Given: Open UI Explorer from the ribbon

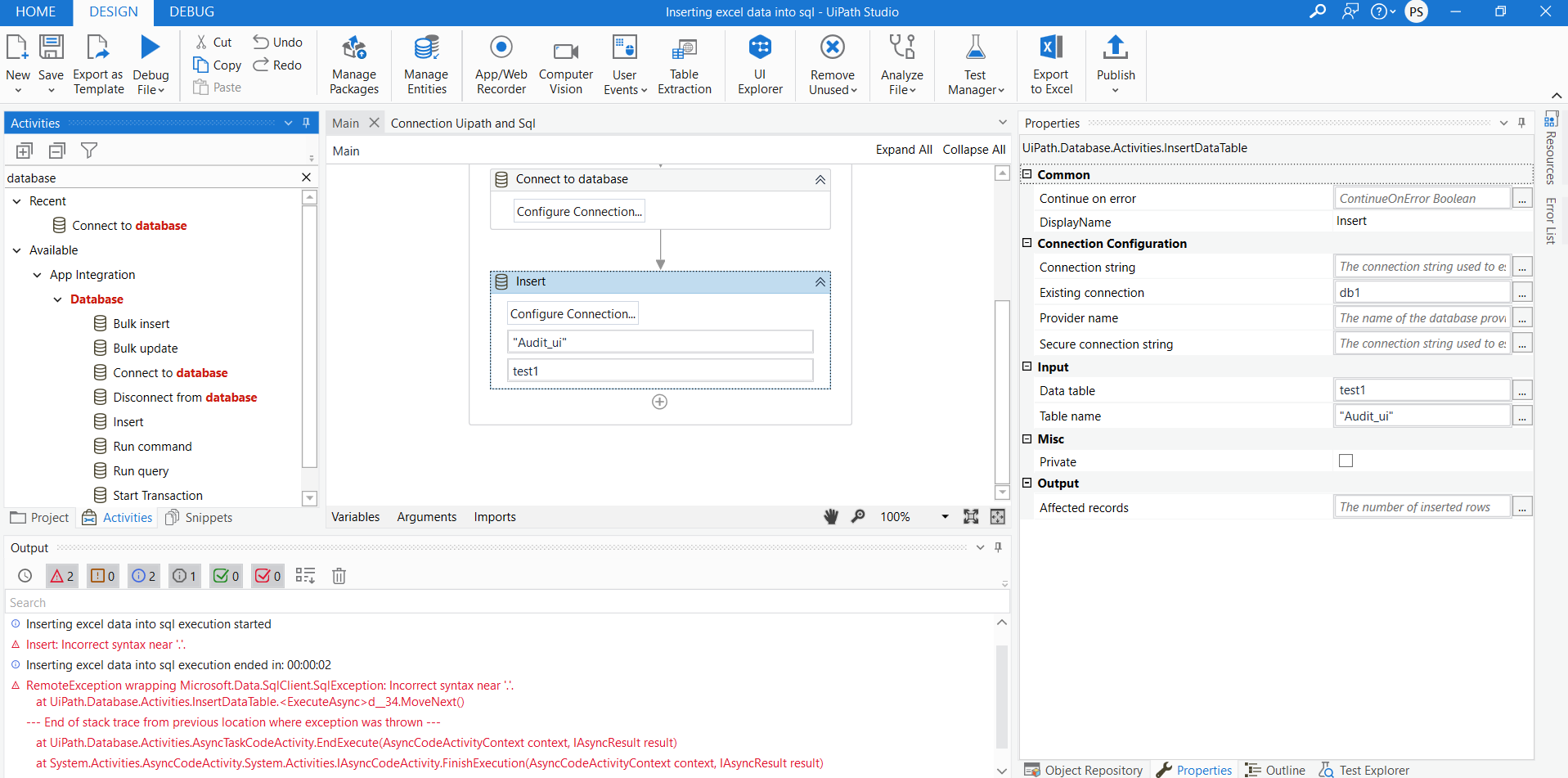Looking at the screenshot, I should coord(760,64).
